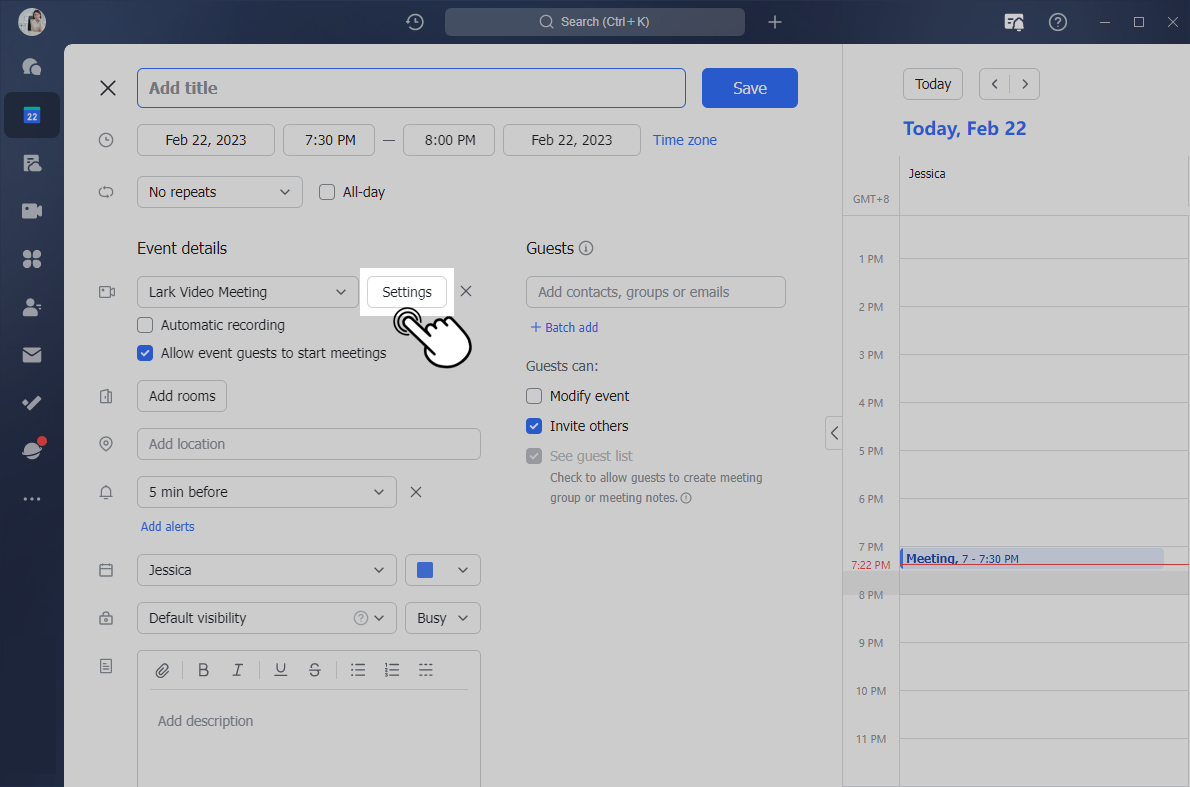Image resolution: width=1190 pixels, height=787 pixels.
Task: Click the history clock icon
Action: [415, 22]
